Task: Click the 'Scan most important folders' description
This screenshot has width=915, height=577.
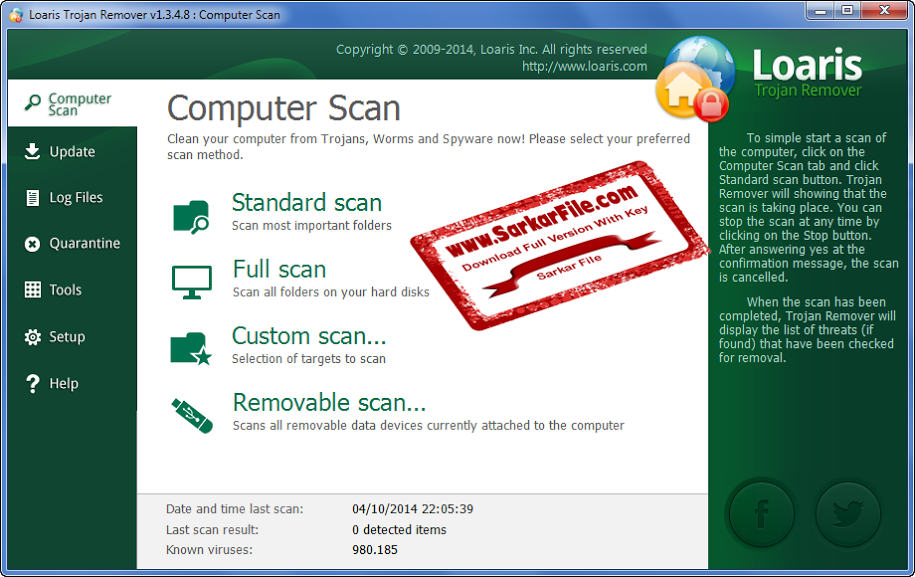Action: pyautogui.click(x=312, y=226)
